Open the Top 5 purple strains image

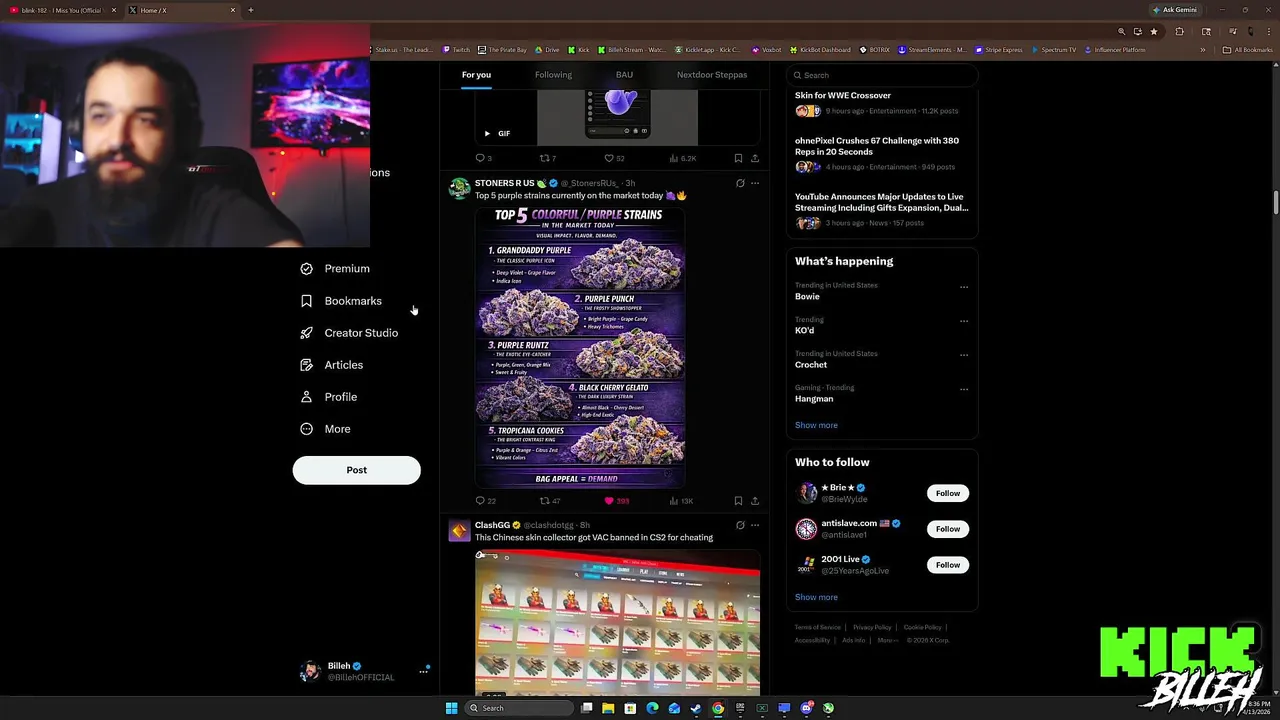pos(580,346)
